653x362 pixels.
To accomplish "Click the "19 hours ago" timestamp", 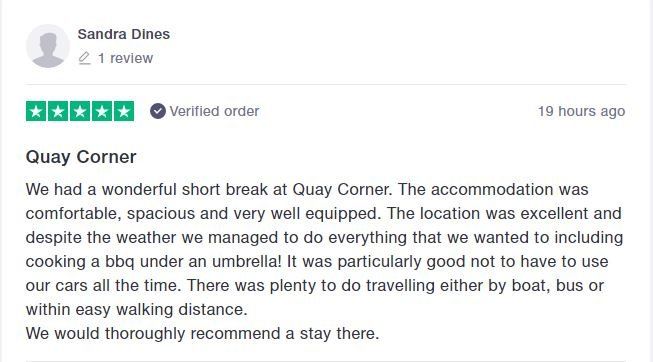I will point(581,111).
